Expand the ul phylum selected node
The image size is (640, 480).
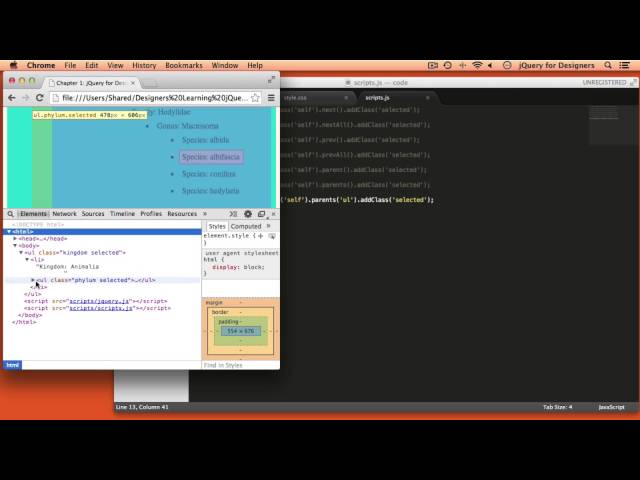pos(33,280)
